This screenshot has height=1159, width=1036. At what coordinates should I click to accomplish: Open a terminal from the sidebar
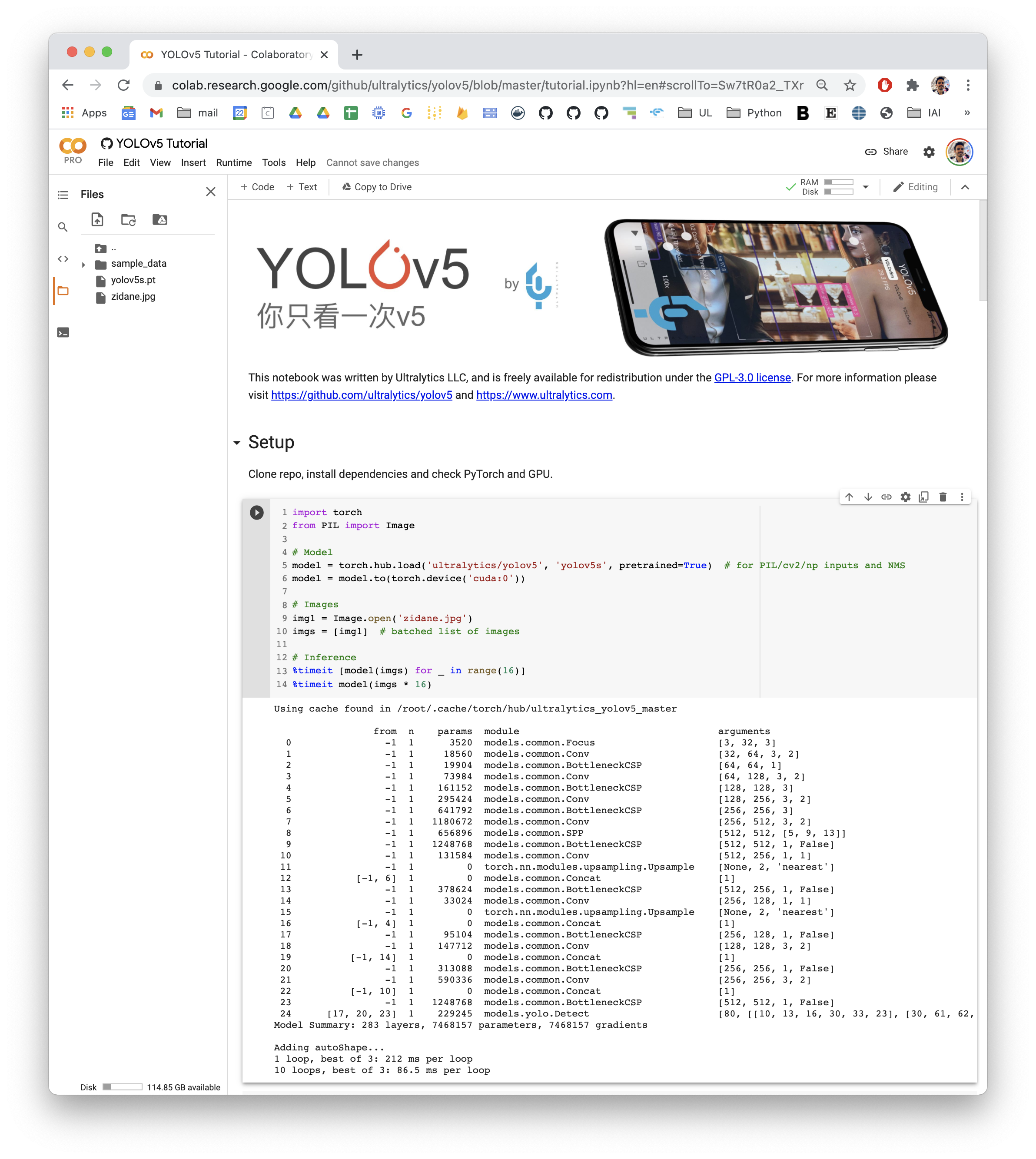[63, 332]
